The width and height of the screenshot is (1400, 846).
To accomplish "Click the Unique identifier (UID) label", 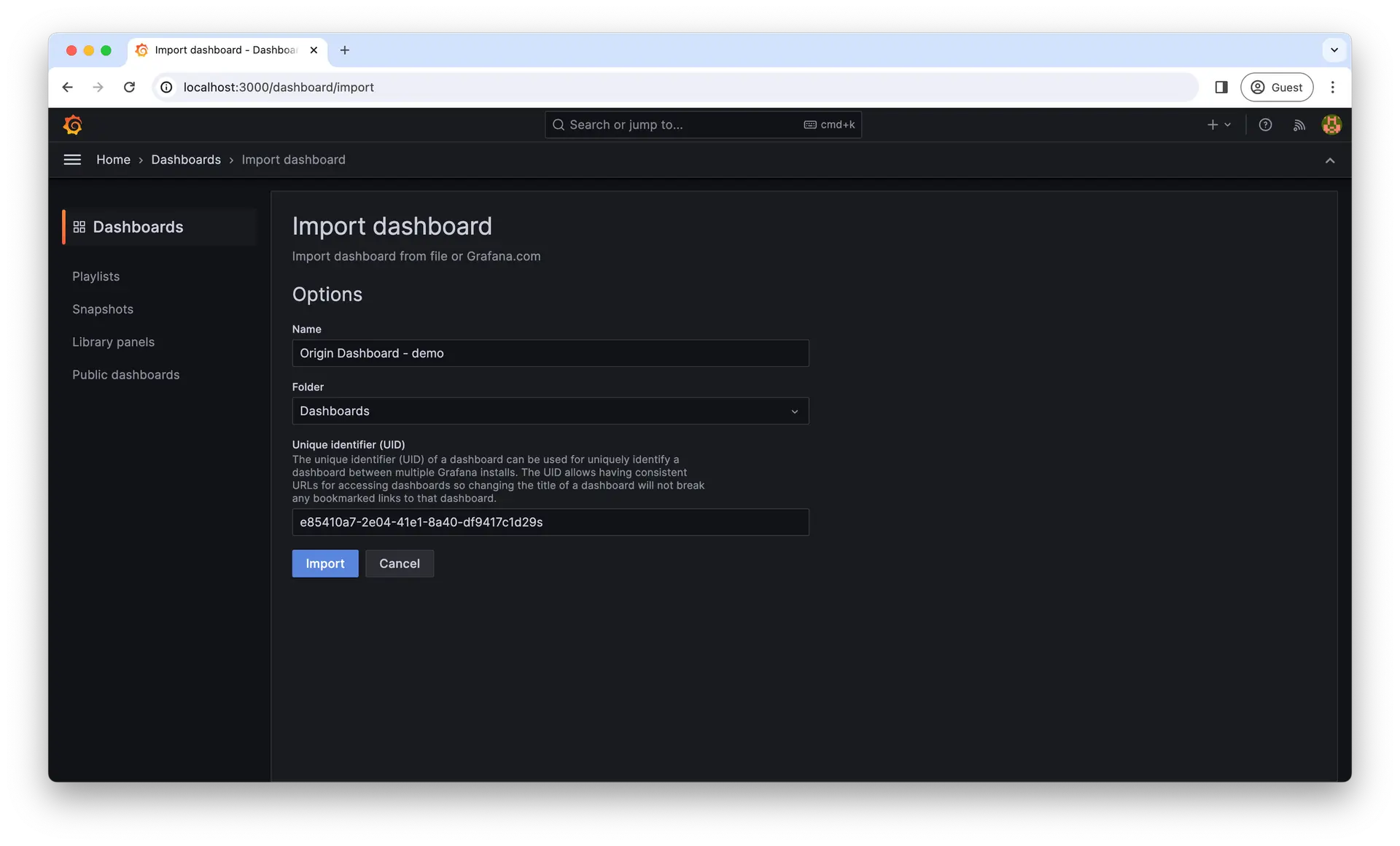I will click(349, 444).
